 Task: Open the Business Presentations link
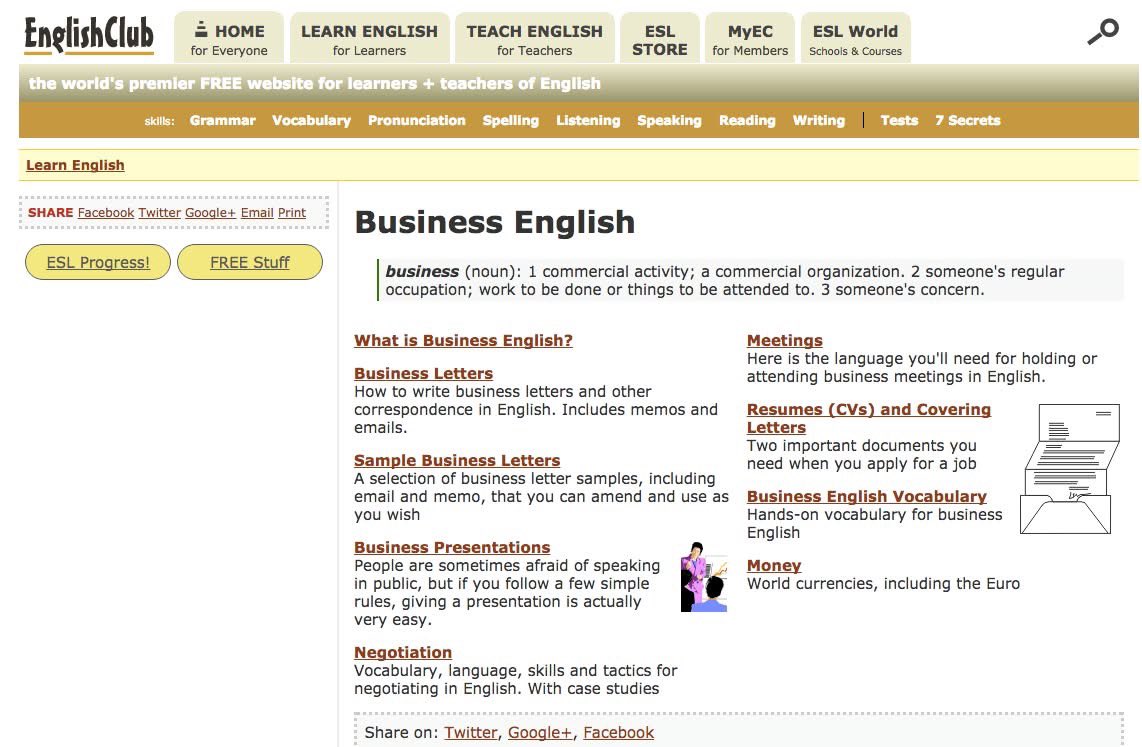click(x=452, y=547)
